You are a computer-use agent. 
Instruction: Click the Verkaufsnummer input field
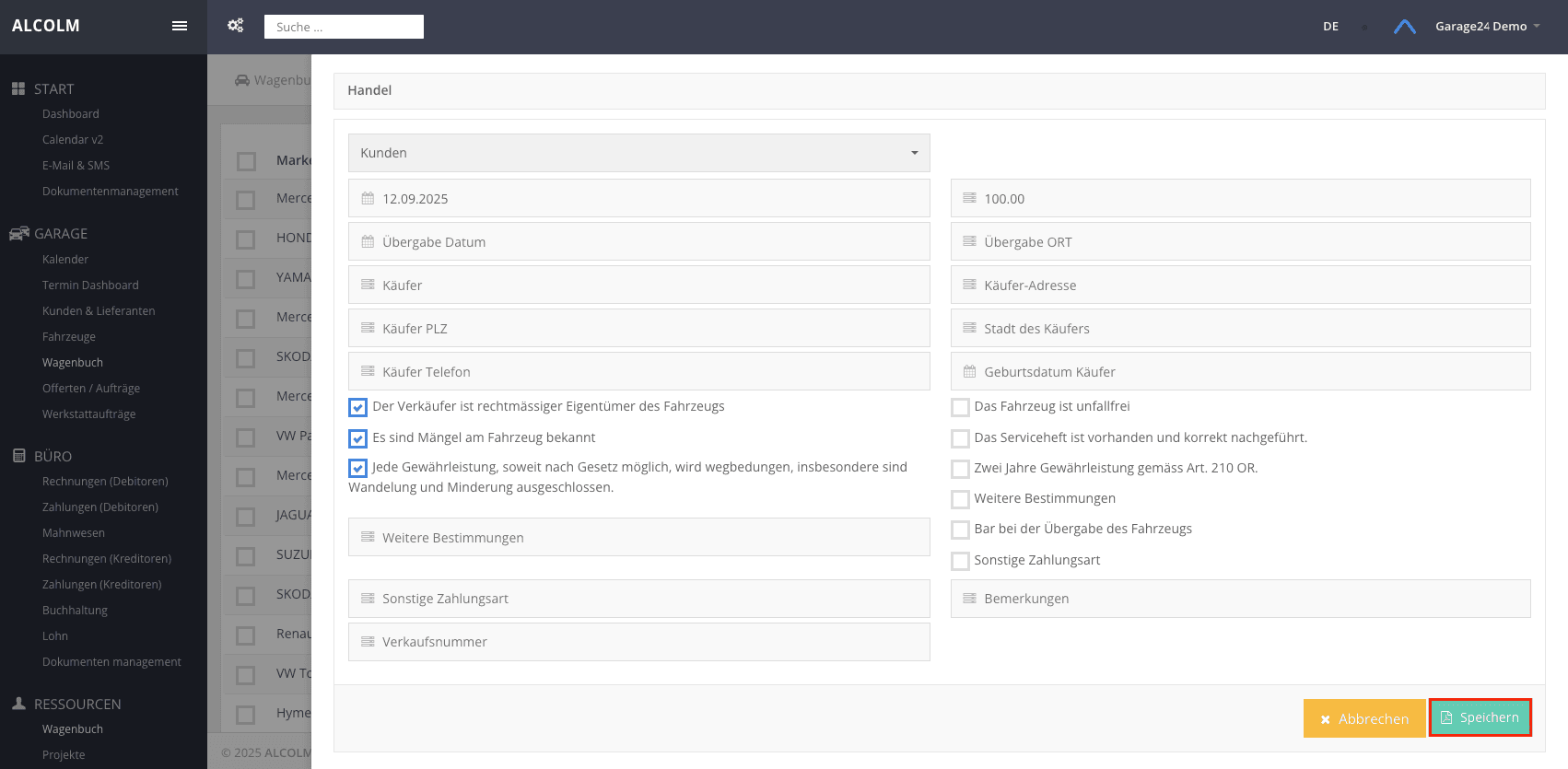(x=639, y=642)
